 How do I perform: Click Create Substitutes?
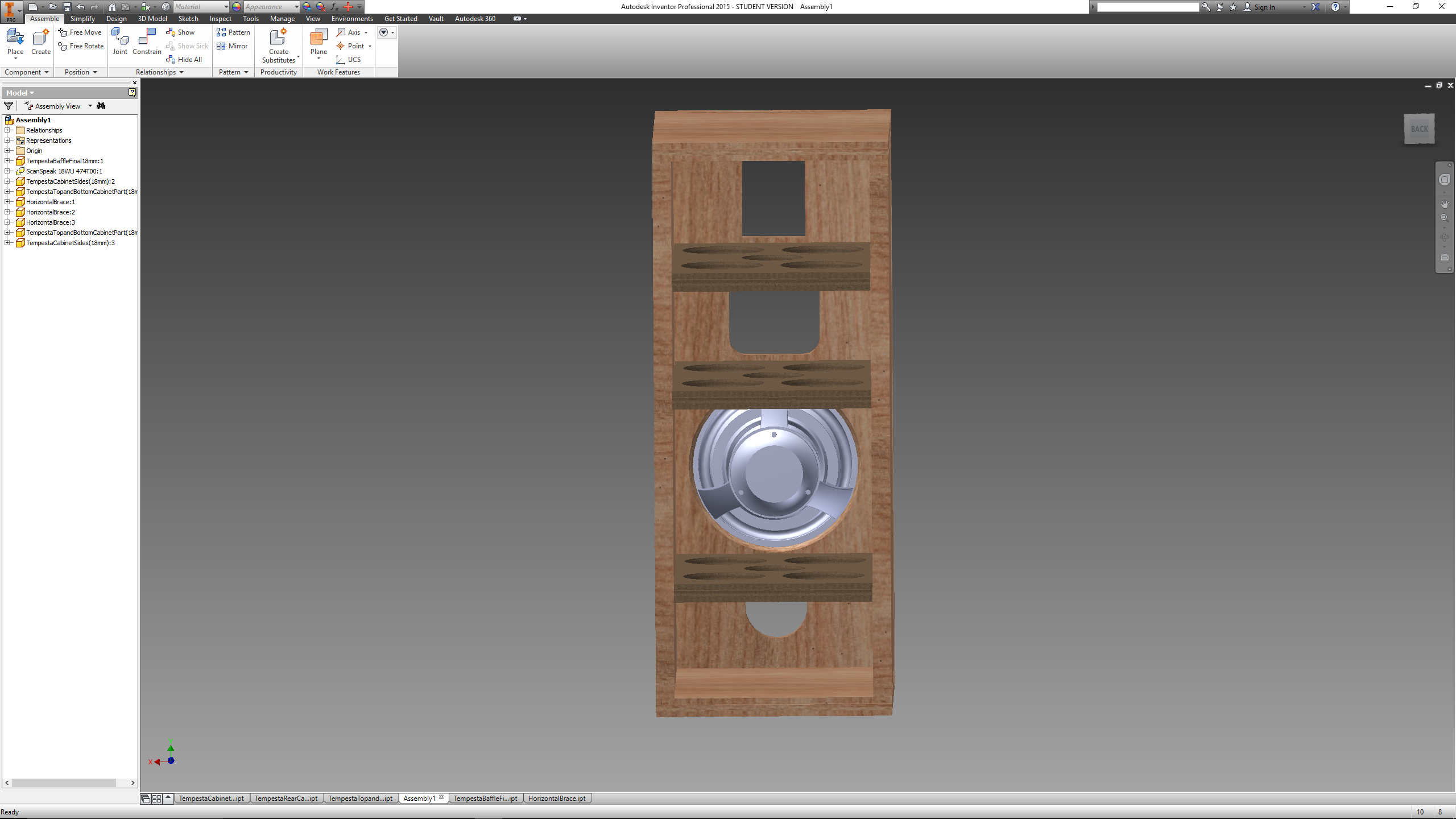(279, 45)
